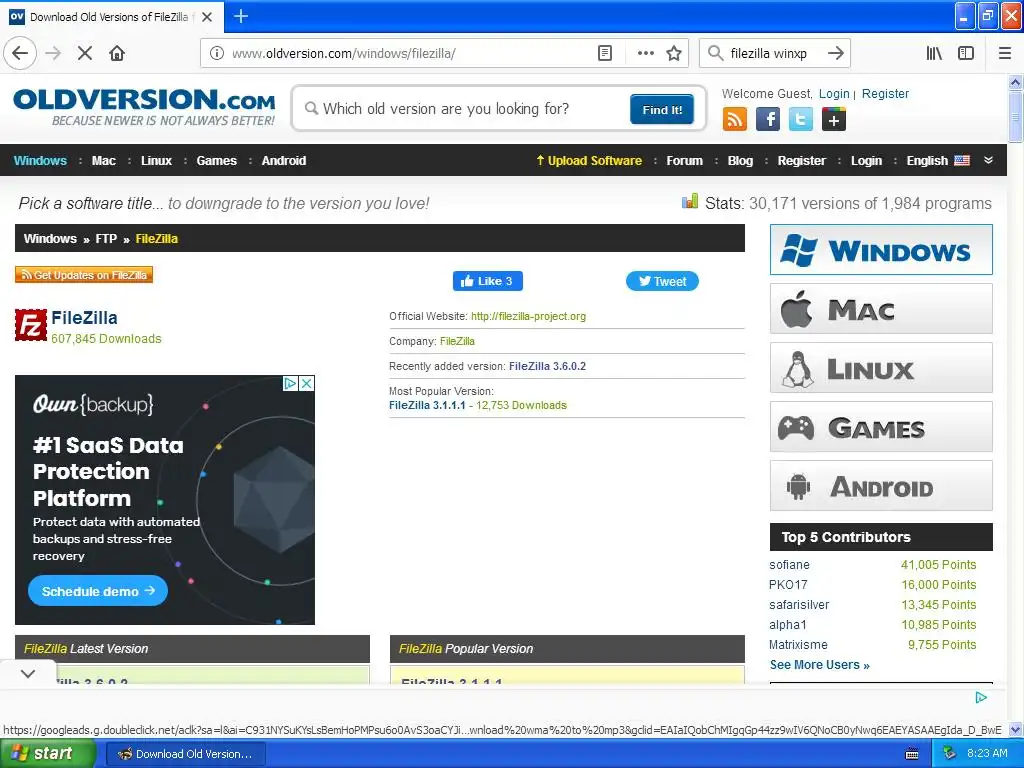Open the Library bookshelf icon
The image size is (1024, 768).
pyautogui.click(x=934, y=53)
